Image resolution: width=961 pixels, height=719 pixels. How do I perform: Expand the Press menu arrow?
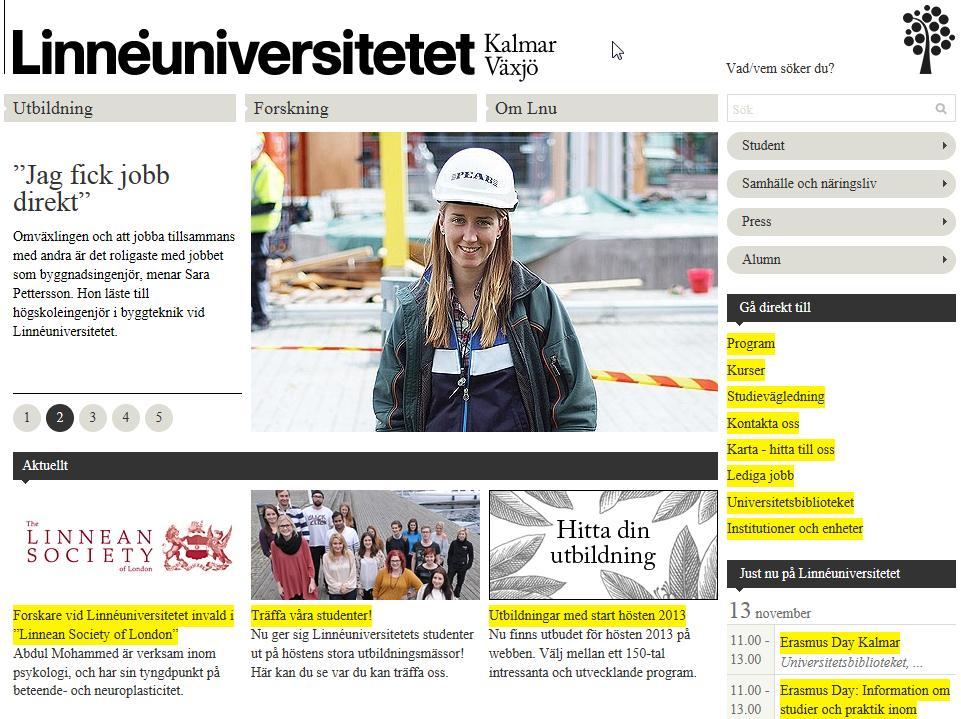tap(944, 222)
